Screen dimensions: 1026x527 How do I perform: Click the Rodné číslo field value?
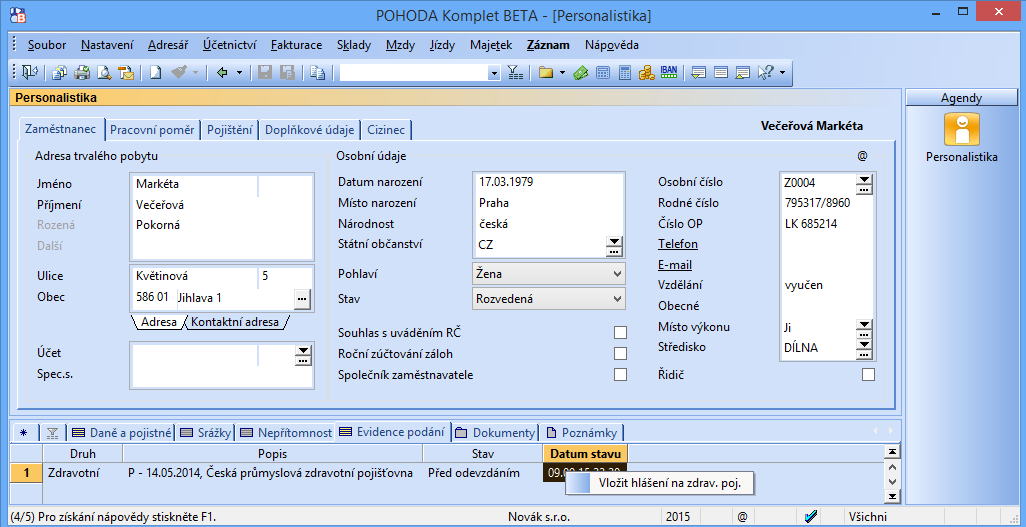coord(817,203)
